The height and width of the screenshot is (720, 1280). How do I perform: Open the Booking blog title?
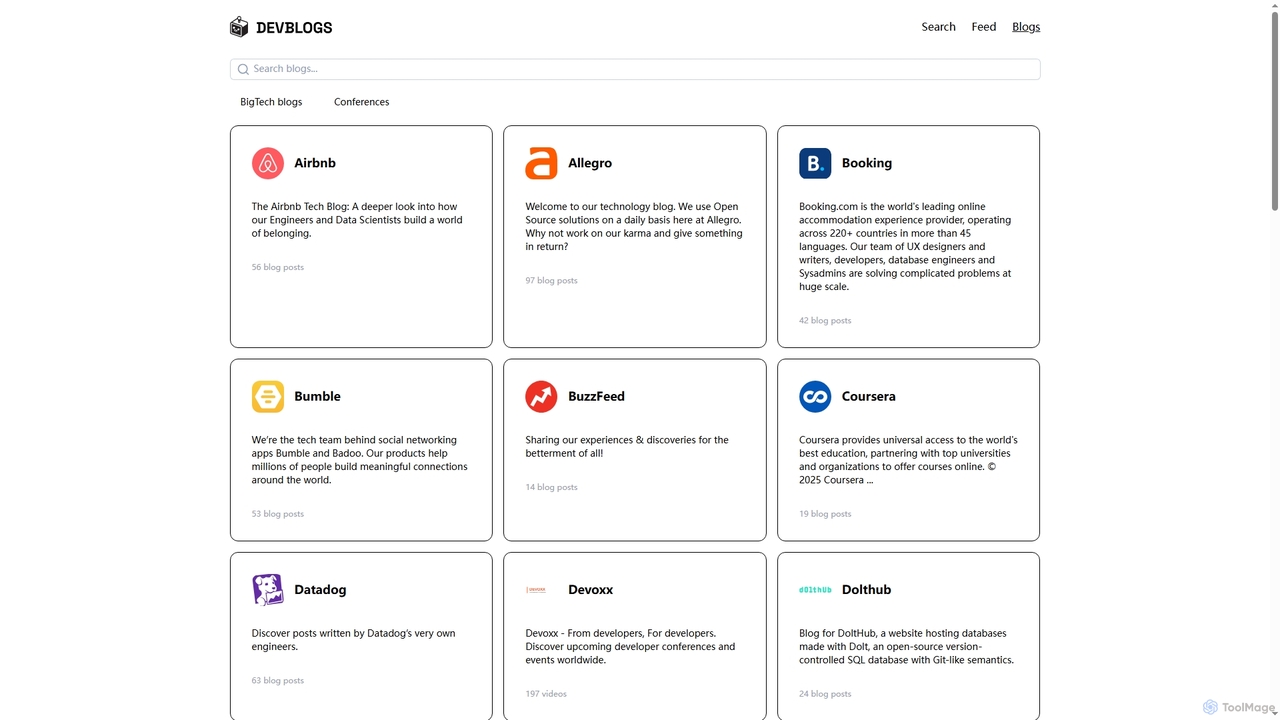pyautogui.click(x=867, y=163)
